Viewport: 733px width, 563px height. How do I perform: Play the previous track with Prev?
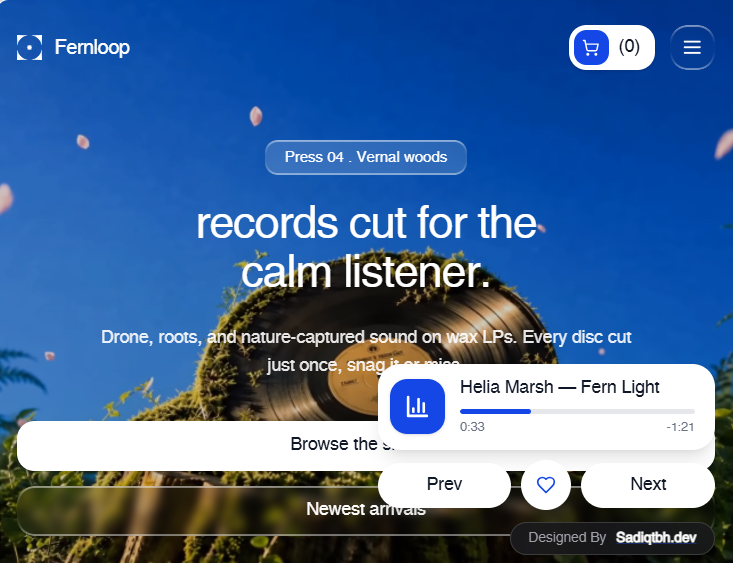pyautogui.click(x=444, y=484)
